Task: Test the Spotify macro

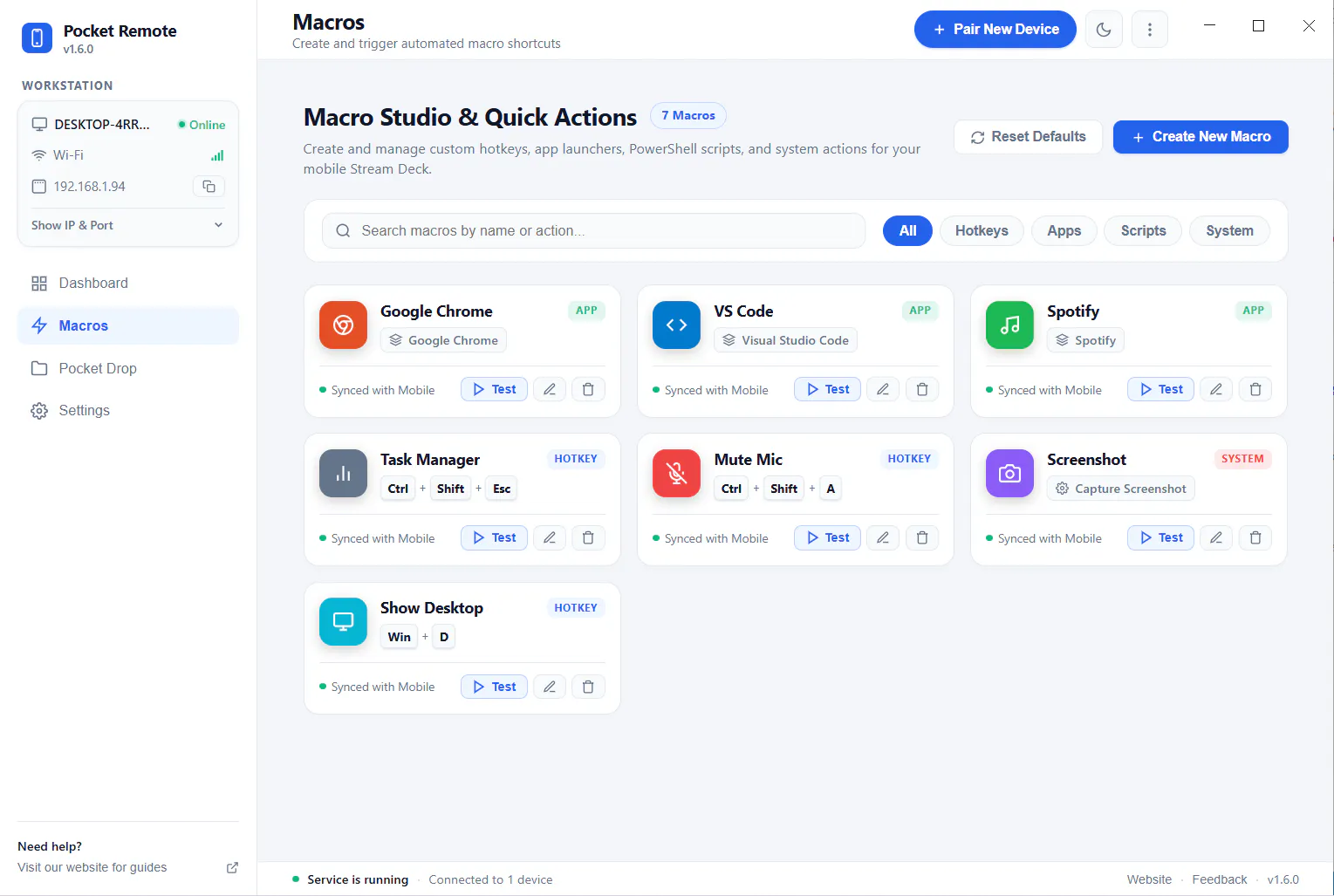Action: point(1160,389)
